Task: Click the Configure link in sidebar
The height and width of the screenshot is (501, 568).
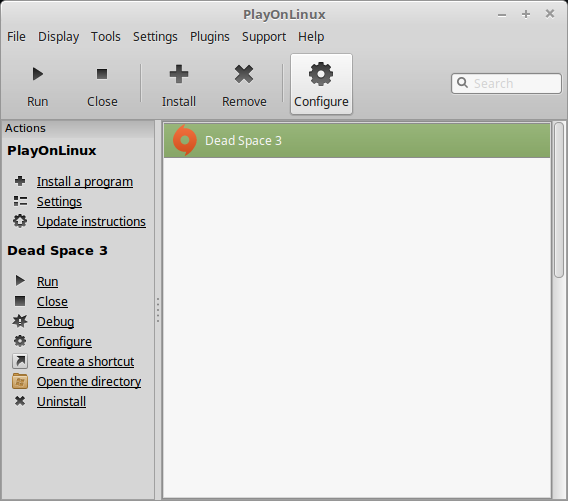Action: click(64, 342)
